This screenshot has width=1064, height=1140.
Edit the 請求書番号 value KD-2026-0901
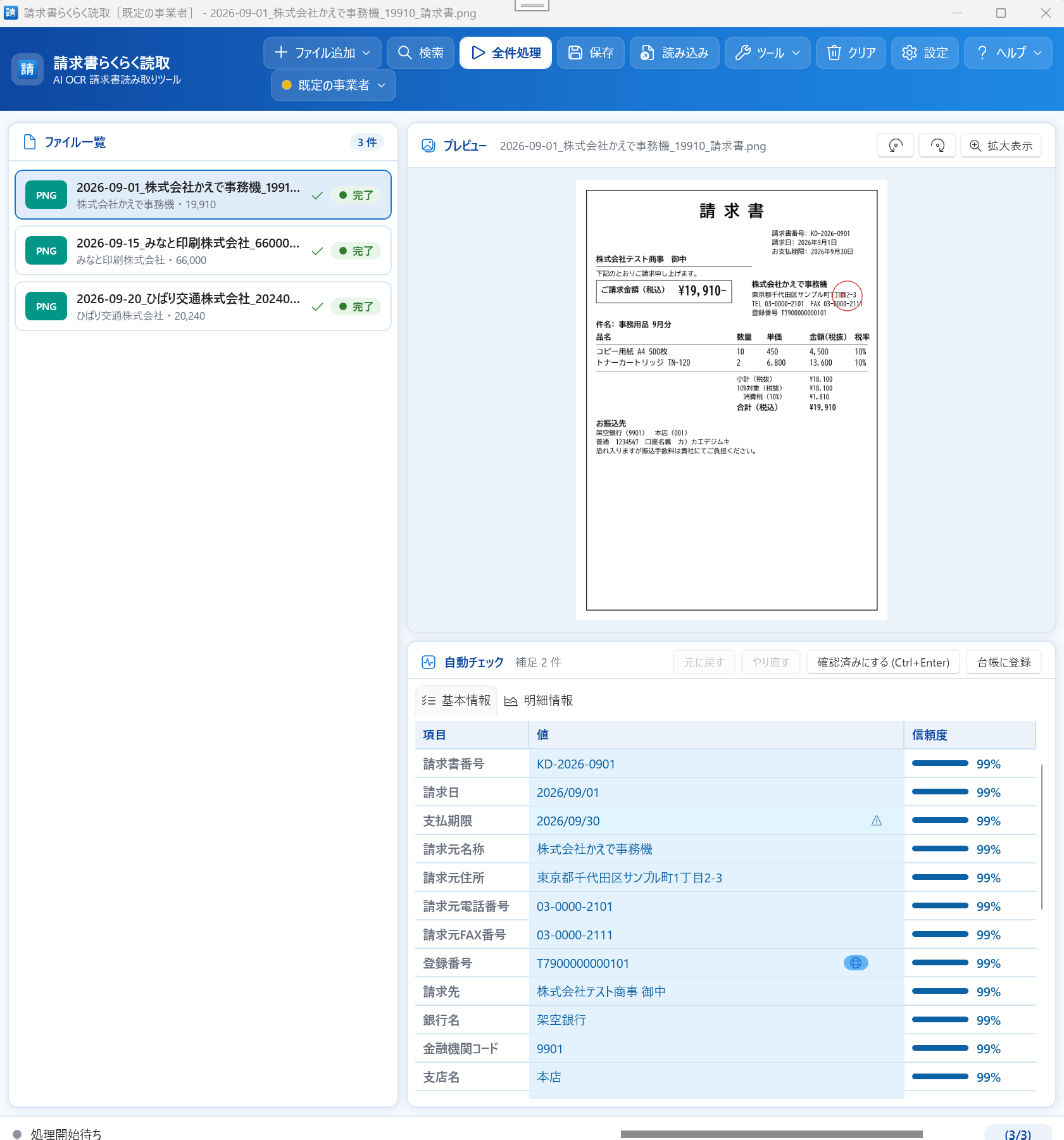point(717,764)
